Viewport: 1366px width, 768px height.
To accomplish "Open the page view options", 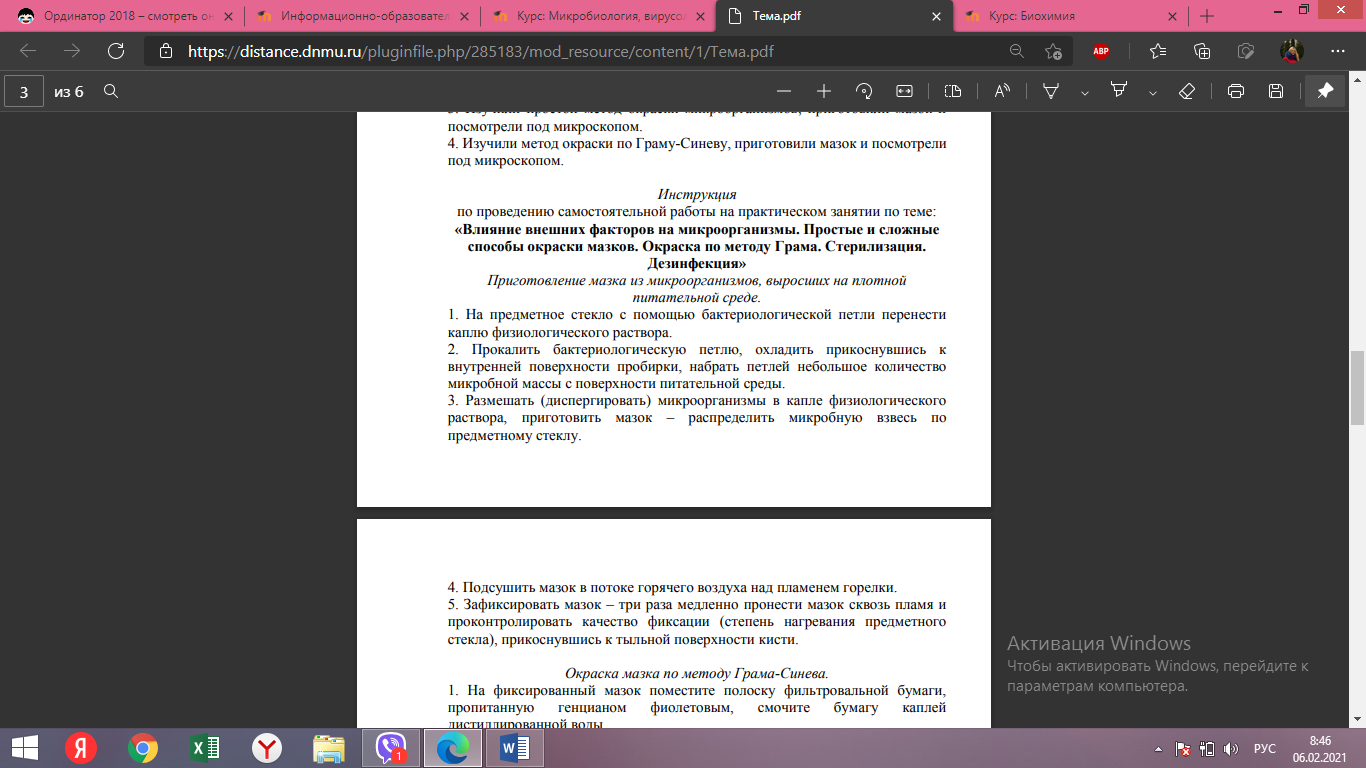I will [953, 91].
